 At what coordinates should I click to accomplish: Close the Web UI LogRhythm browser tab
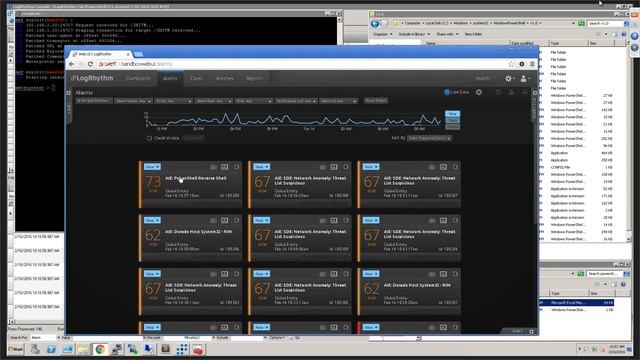click(x=128, y=54)
